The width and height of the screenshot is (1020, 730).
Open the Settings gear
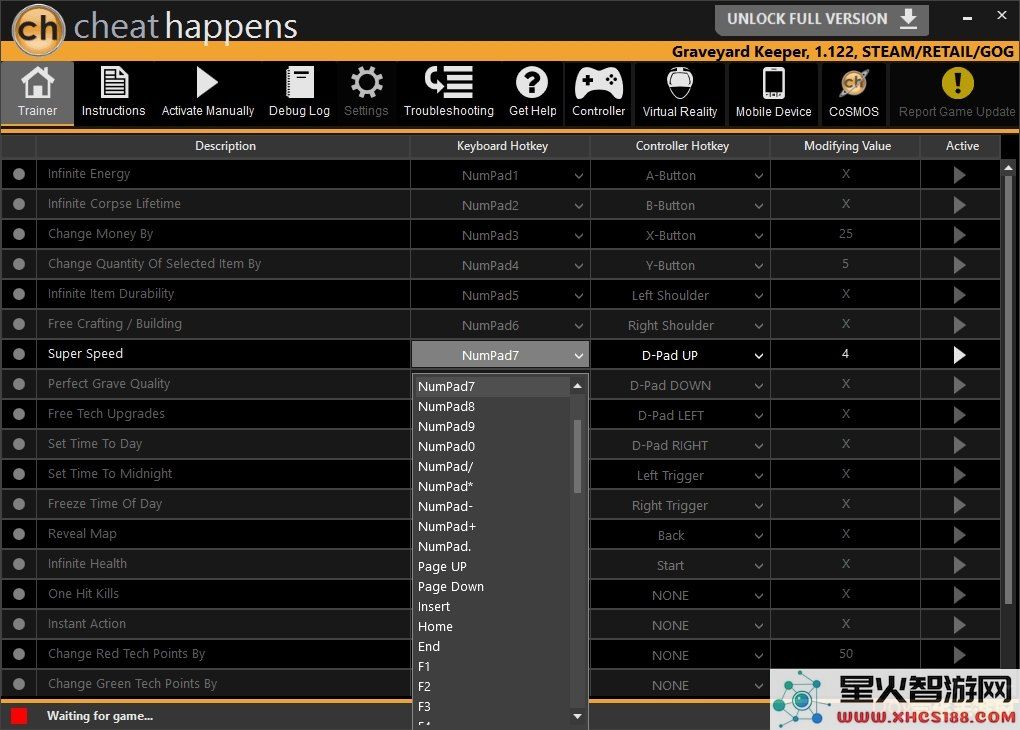click(x=366, y=92)
